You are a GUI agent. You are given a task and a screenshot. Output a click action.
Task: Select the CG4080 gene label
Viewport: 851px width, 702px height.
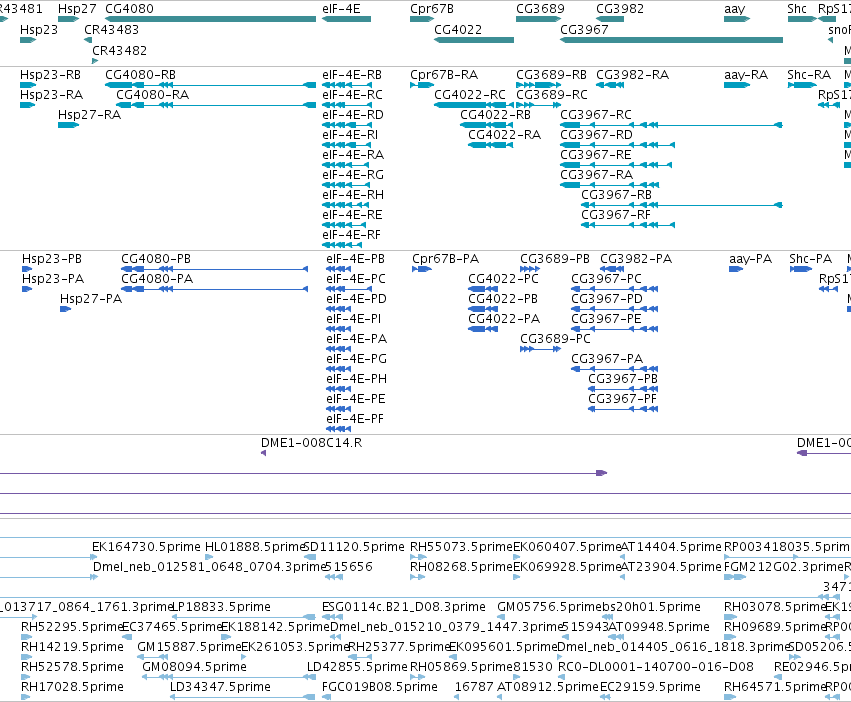tap(129, 9)
